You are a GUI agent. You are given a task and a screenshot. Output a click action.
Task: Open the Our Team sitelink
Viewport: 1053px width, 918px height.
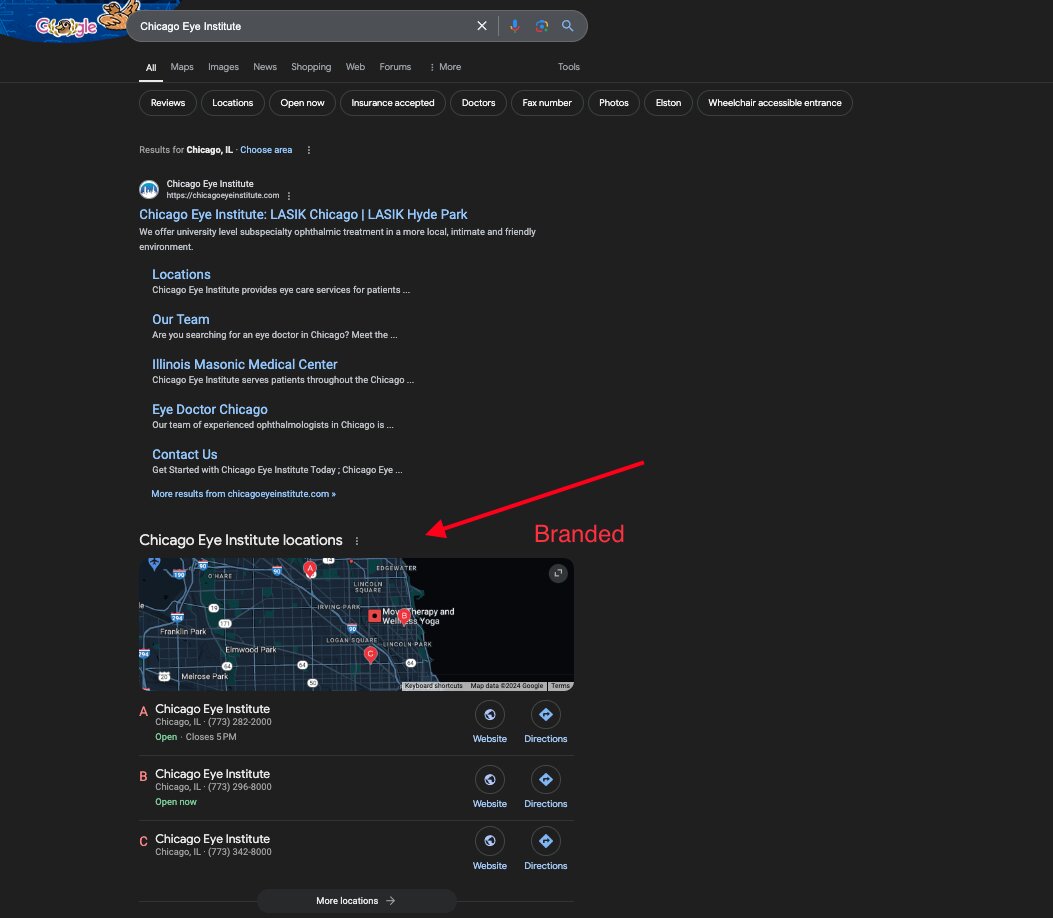click(181, 319)
